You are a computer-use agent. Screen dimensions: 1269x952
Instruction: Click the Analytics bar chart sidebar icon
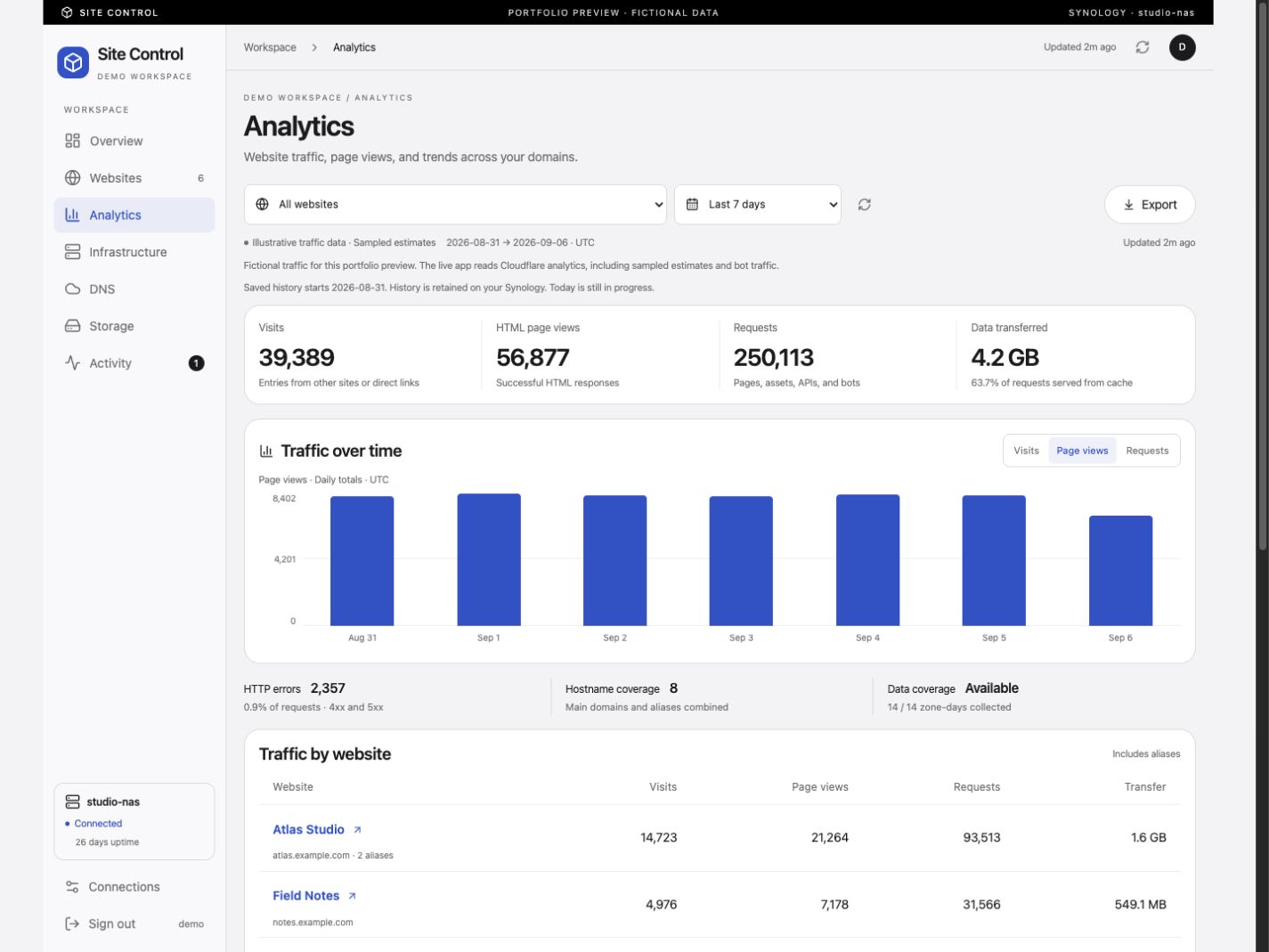pos(73,215)
